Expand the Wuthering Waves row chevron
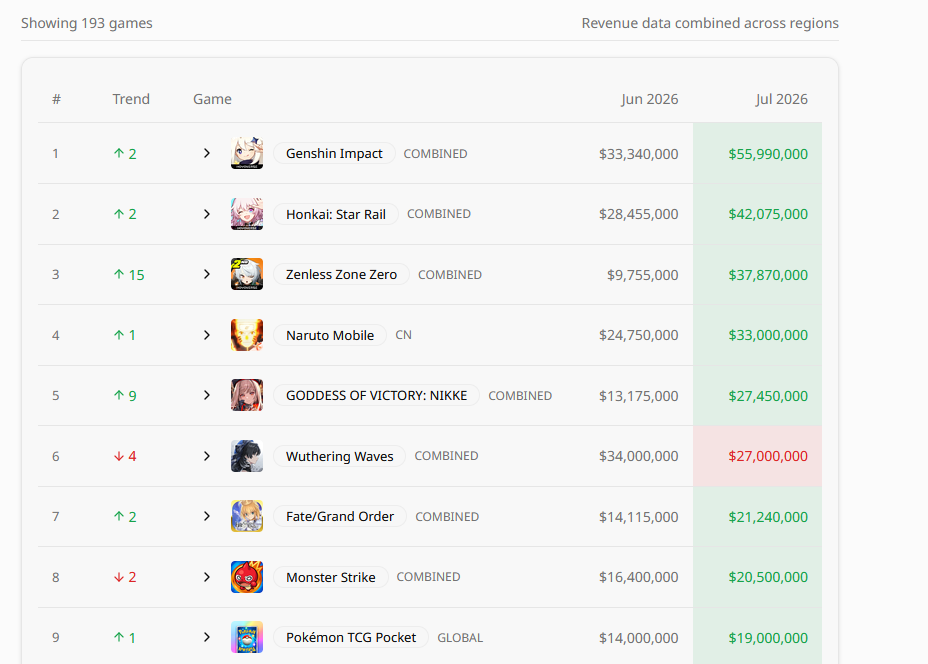Screen dimensions: 928x664 pos(207,456)
